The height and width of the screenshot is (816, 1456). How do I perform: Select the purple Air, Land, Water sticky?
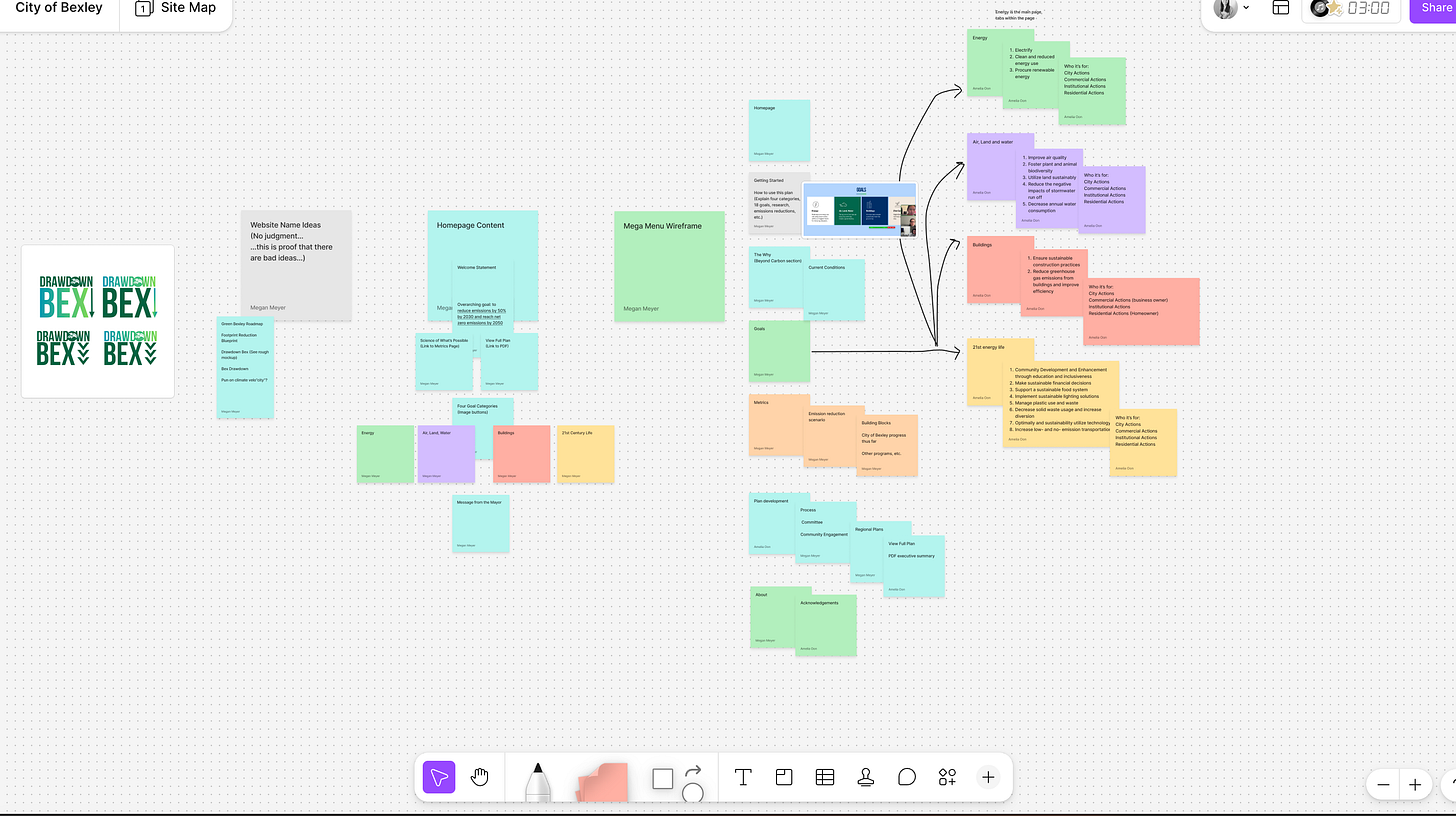pos(446,454)
